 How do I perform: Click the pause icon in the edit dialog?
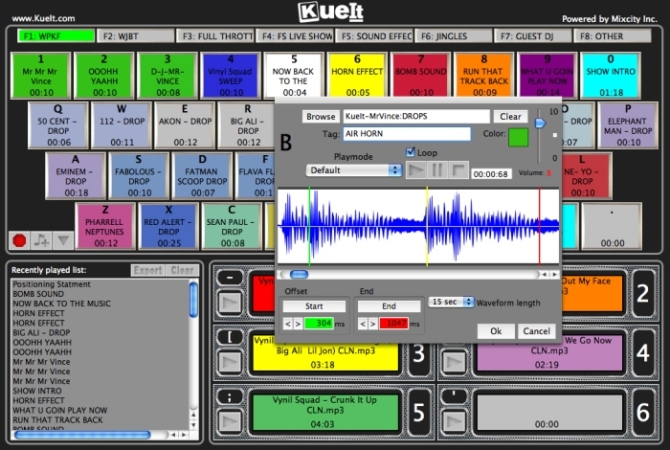[x=437, y=170]
